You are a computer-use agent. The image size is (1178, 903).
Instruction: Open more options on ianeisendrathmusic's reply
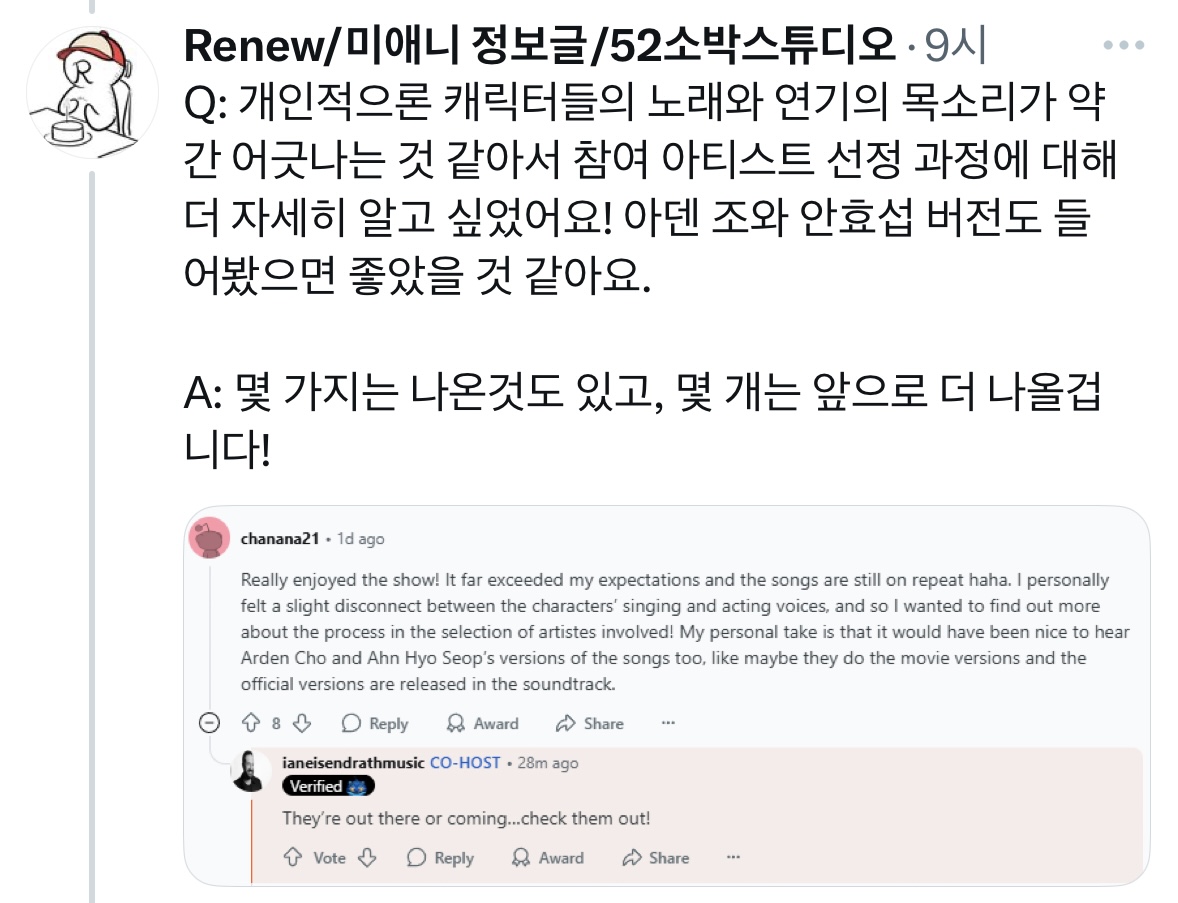pos(733,857)
